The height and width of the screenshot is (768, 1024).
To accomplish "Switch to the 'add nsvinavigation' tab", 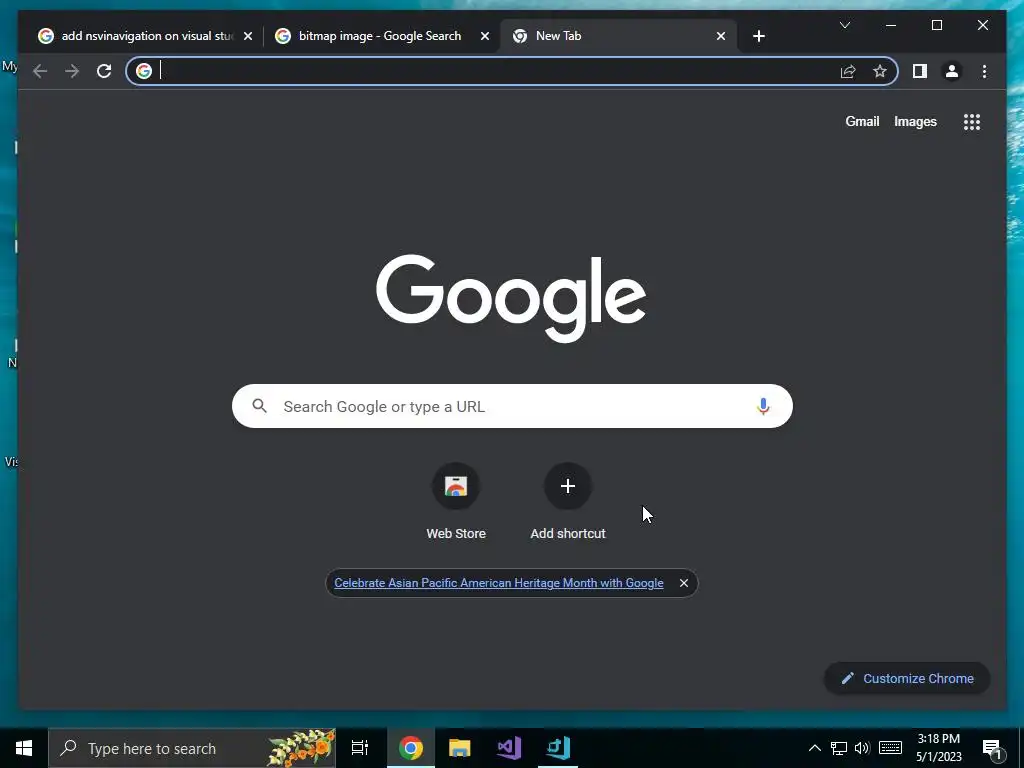I will point(144,36).
